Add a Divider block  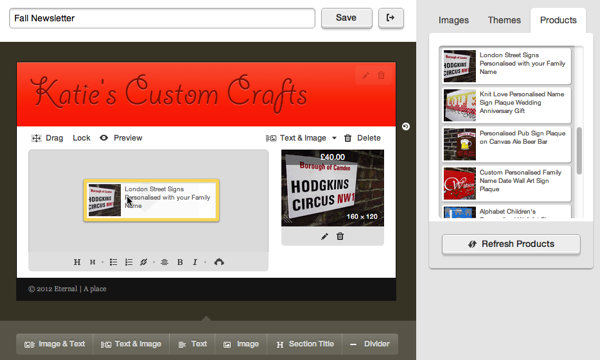point(370,344)
